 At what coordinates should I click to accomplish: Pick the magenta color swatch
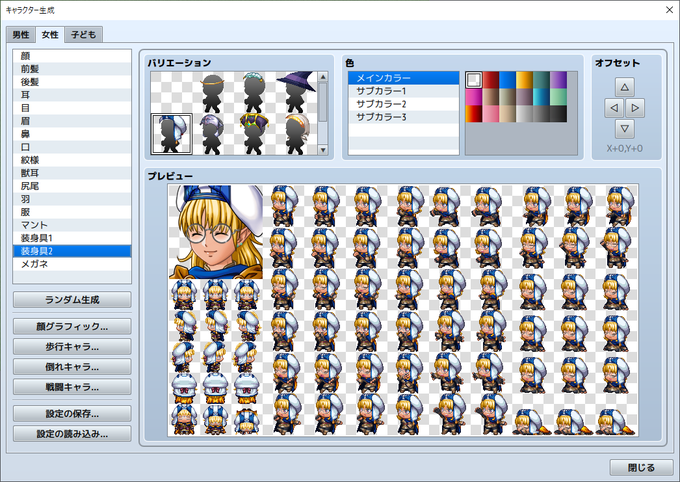[x=474, y=97]
